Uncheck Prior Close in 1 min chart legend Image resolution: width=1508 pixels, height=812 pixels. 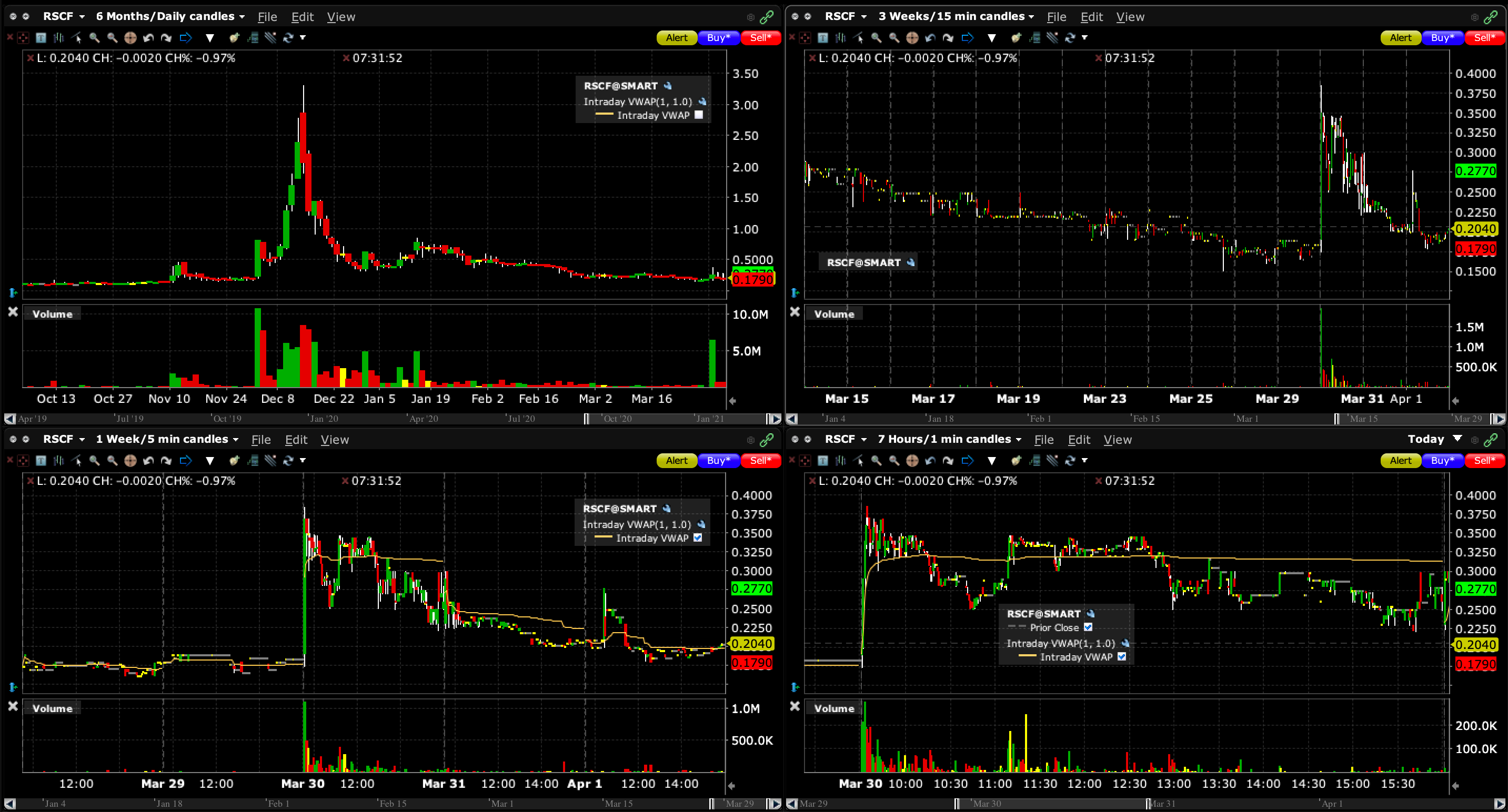(x=1088, y=627)
